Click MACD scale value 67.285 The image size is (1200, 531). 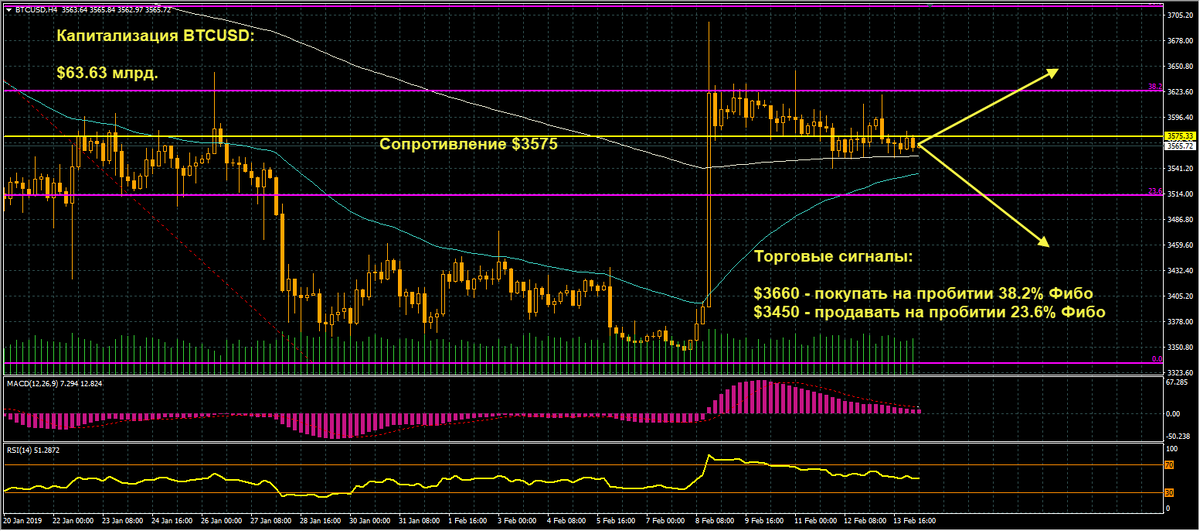click(x=1178, y=383)
